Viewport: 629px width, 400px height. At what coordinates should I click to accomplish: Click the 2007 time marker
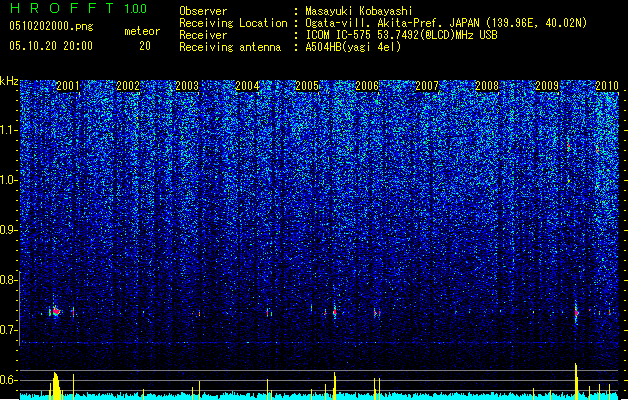pos(427,86)
